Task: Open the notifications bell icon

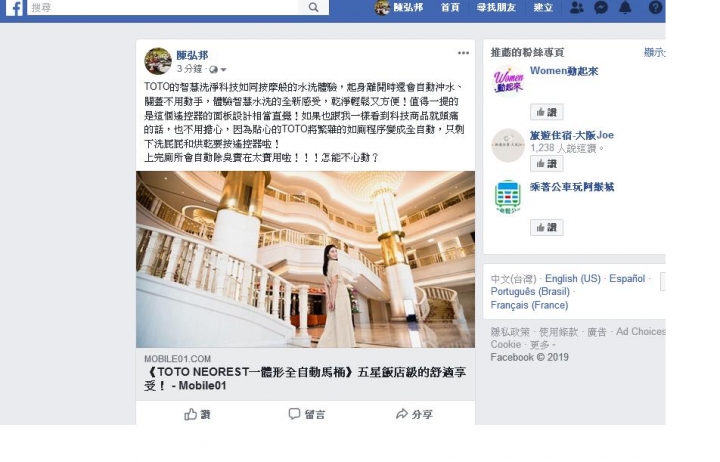Action: (625, 7)
